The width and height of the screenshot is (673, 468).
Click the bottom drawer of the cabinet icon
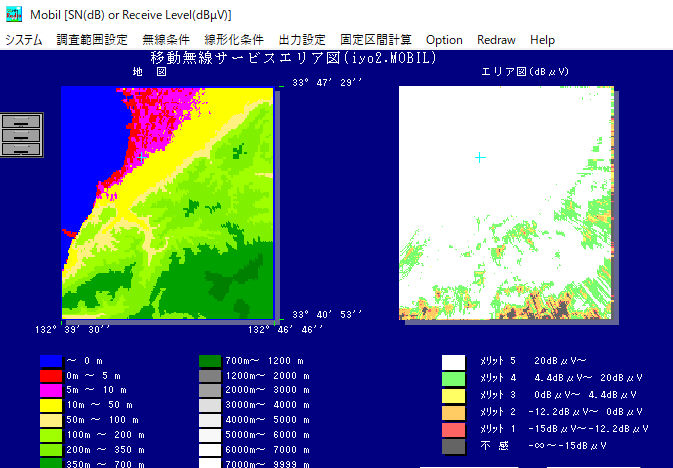pyautogui.click(x=22, y=149)
